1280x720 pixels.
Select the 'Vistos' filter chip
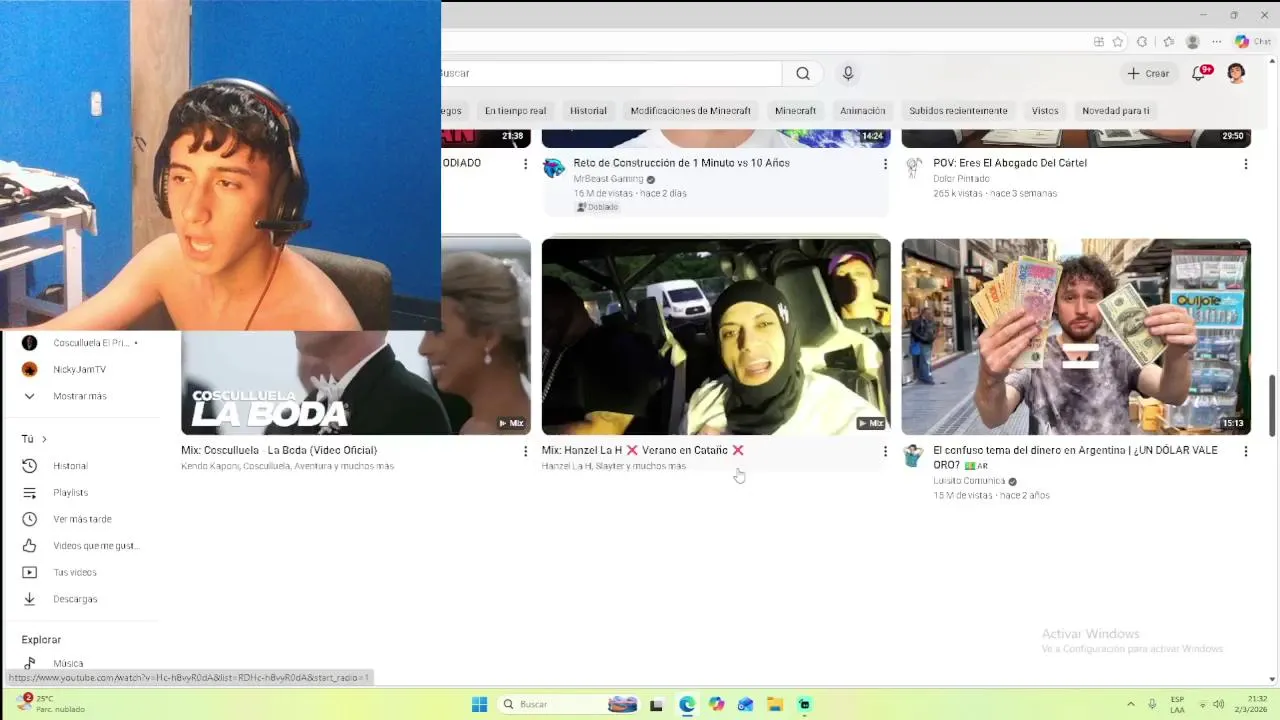tap(1045, 111)
